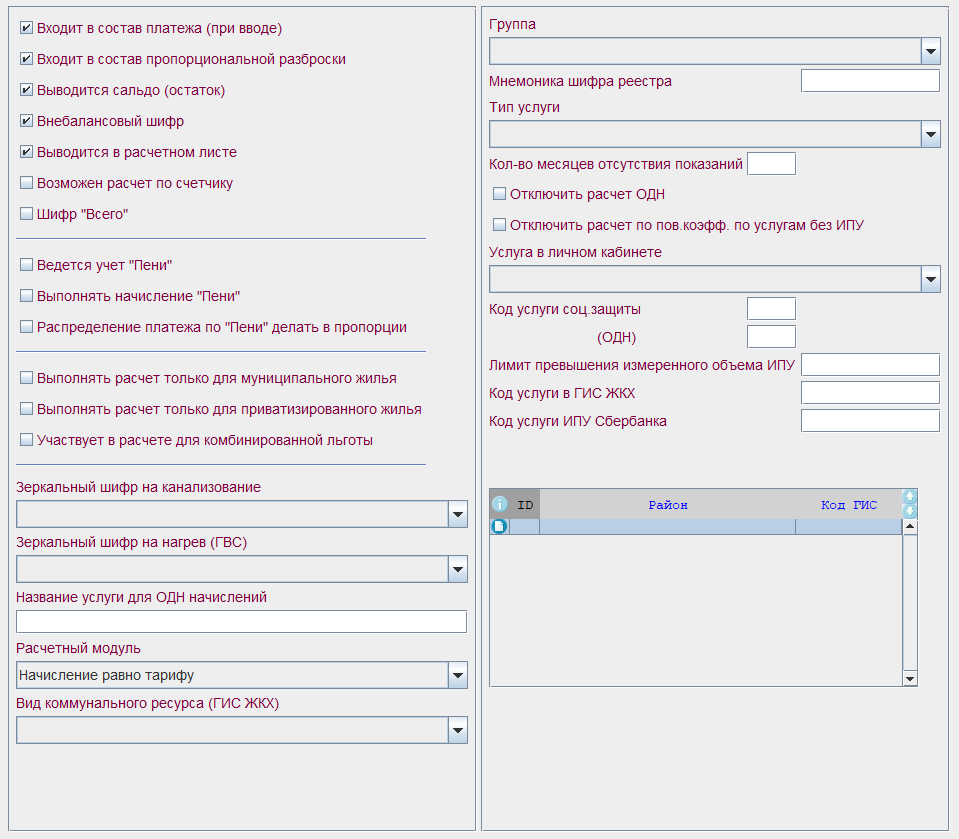
Task: Uncheck 'Входит в состав платежа (при вводе)'
Action: click(x=26, y=28)
